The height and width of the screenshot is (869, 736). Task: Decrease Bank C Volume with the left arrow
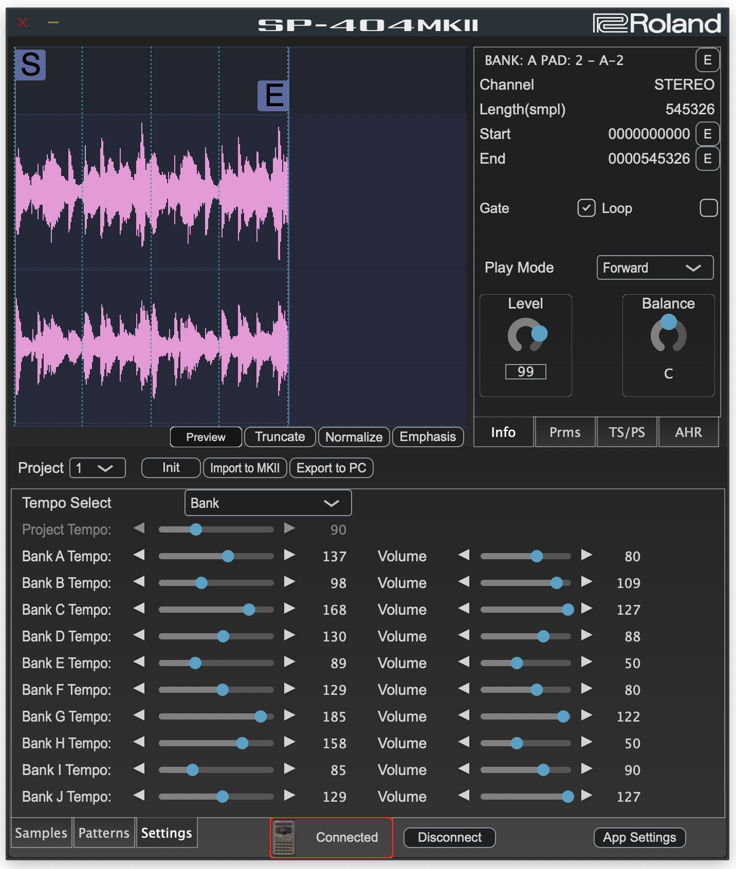[x=464, y=609]
